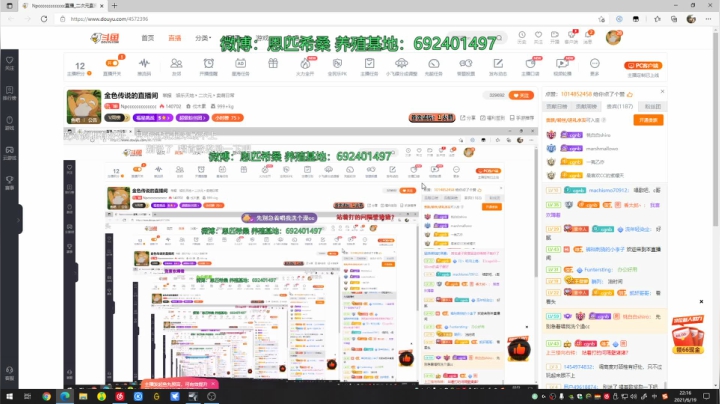This screenshot has height=404, width=720.
Task: Add page to favorites star icon
Action: [602, 19]
